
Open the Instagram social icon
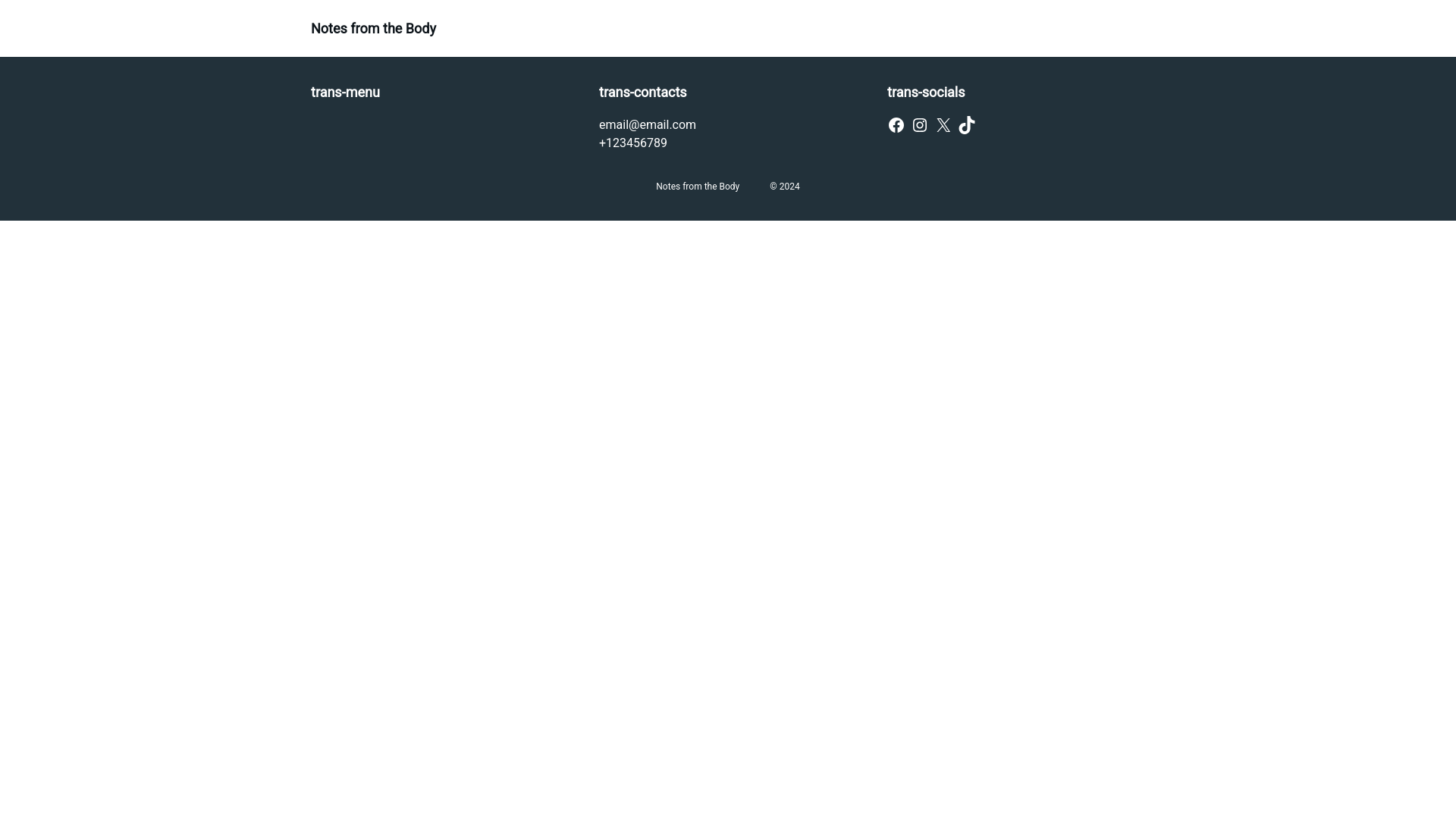click(x=919, y=125)
